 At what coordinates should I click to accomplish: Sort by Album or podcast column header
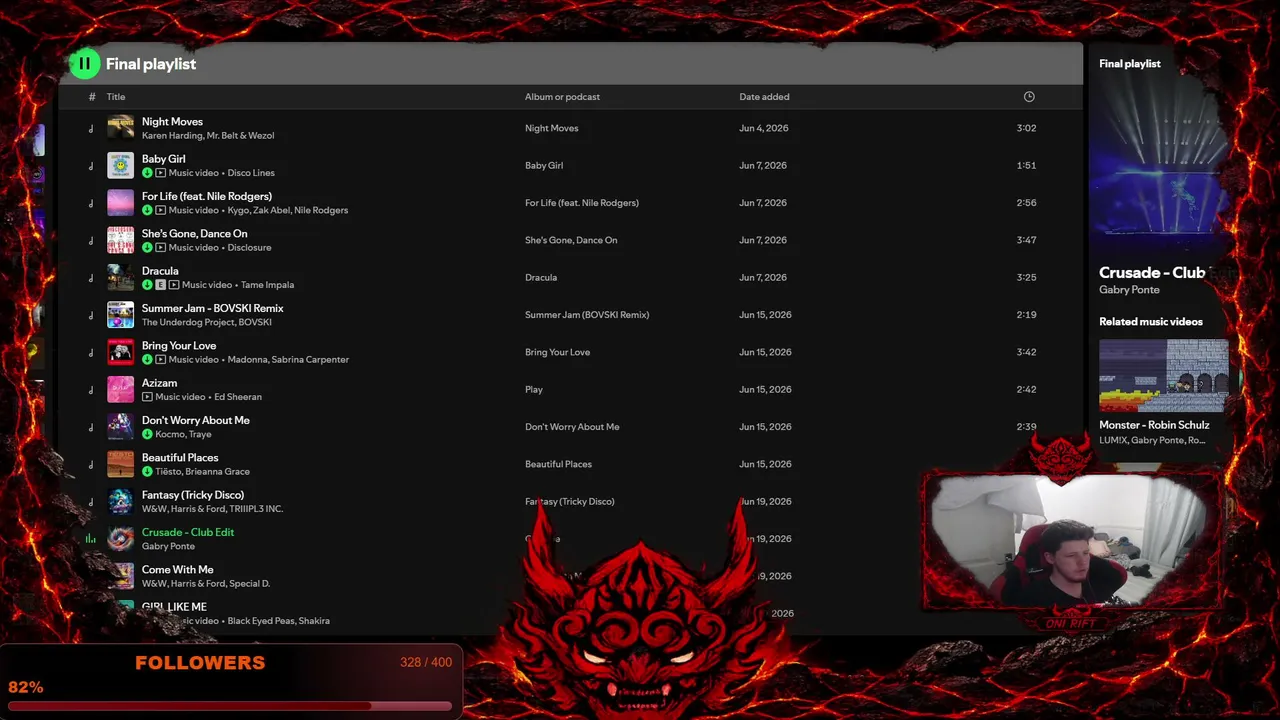pyautogui.click(x=562, y=97)
